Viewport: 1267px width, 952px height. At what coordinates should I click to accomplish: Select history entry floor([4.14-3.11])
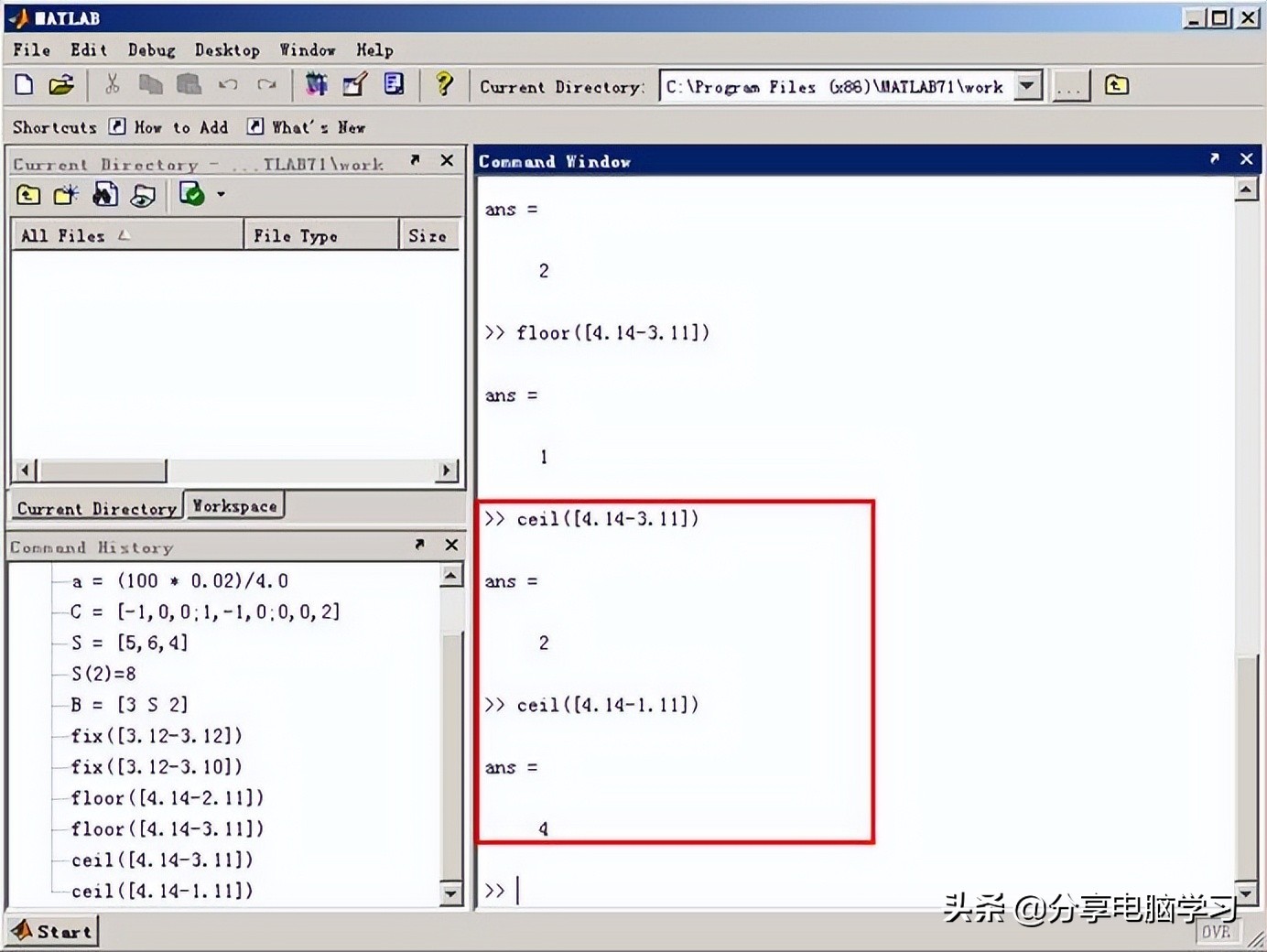168,829
